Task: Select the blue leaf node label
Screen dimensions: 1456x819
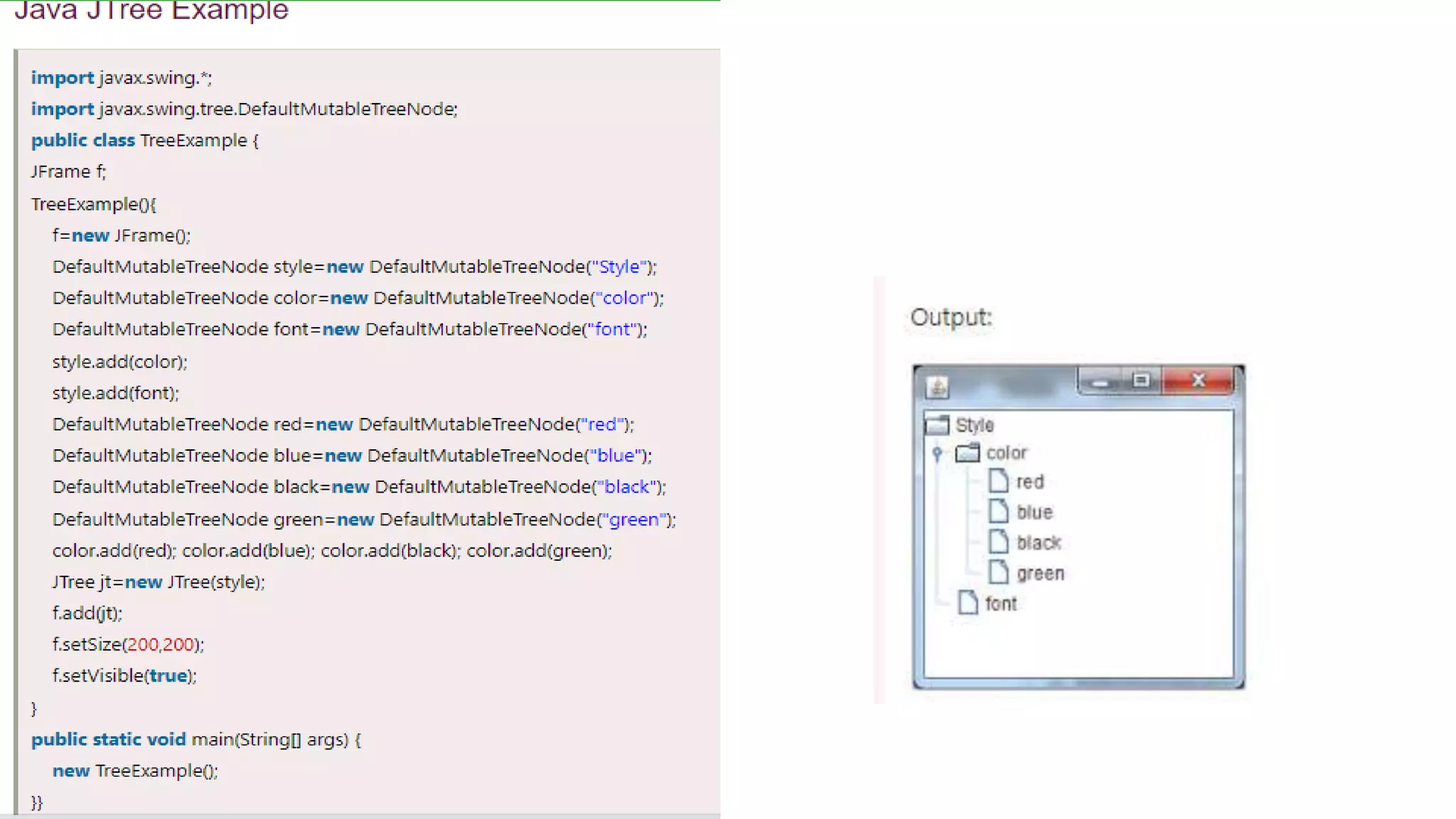Action: 1034,512
